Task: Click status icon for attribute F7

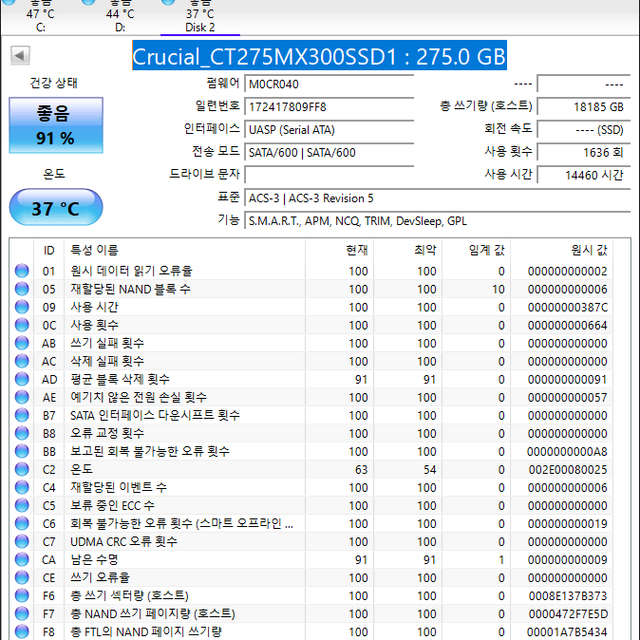Action: coord(22,613)
